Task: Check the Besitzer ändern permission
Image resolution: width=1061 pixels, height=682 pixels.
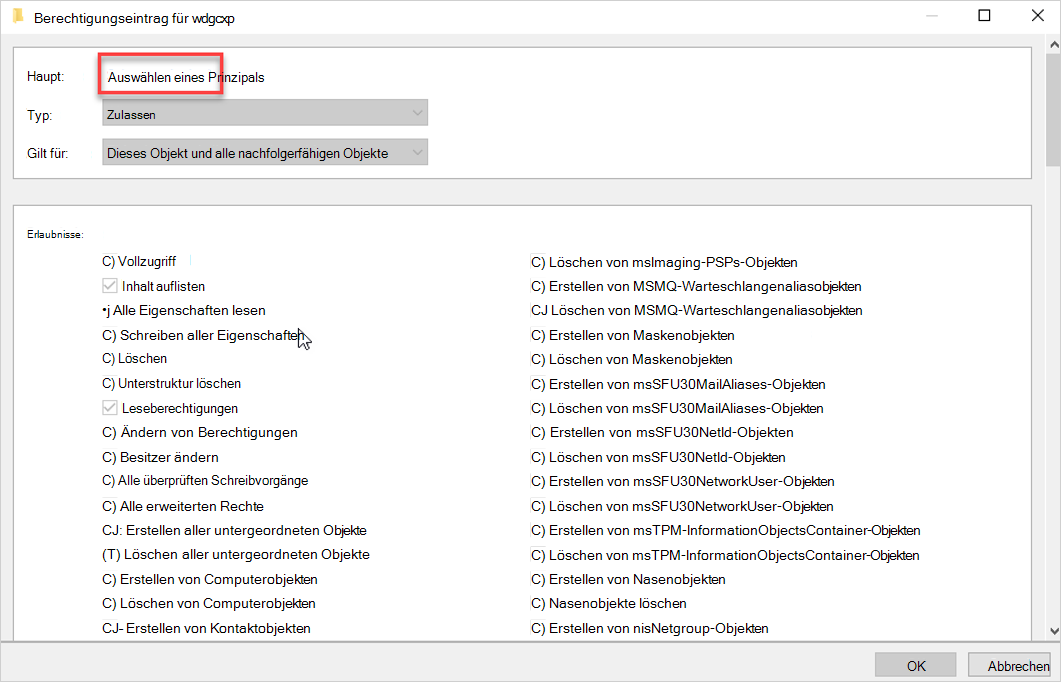Action: pos(107,457)
